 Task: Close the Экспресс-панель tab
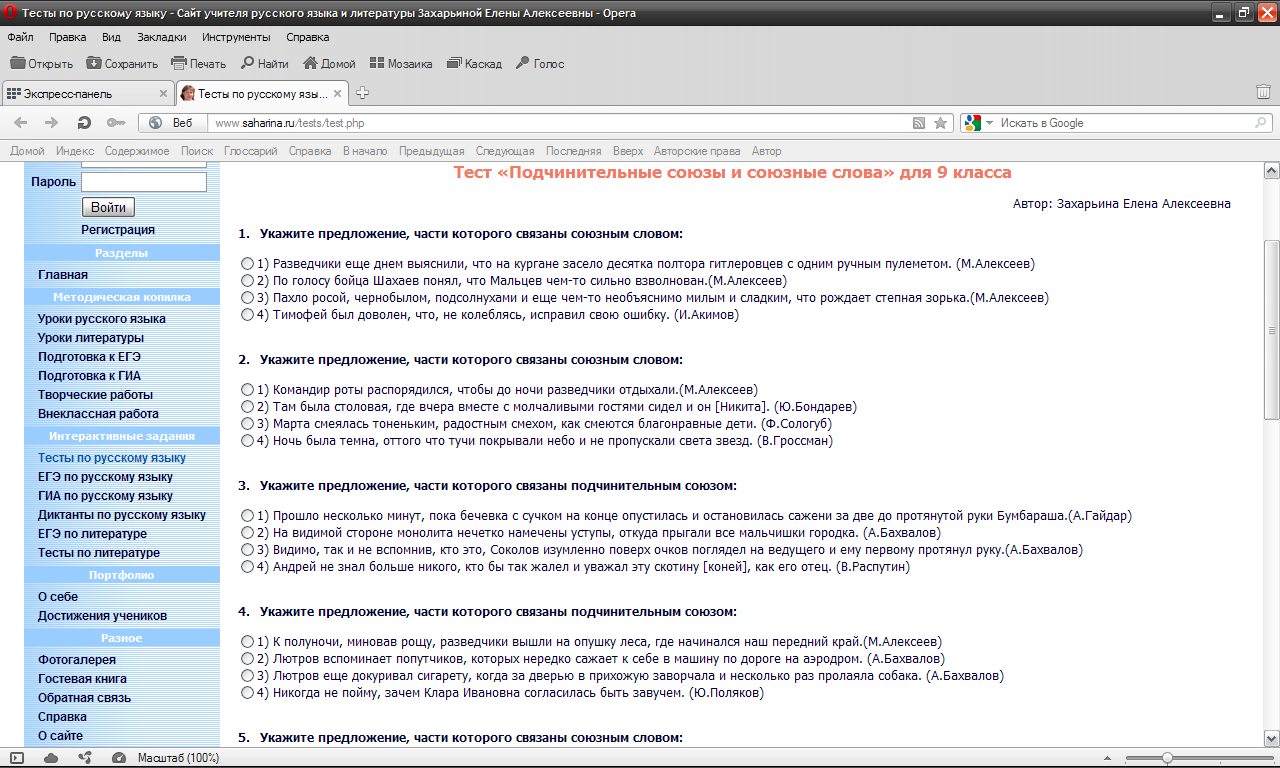coord(163,93)
